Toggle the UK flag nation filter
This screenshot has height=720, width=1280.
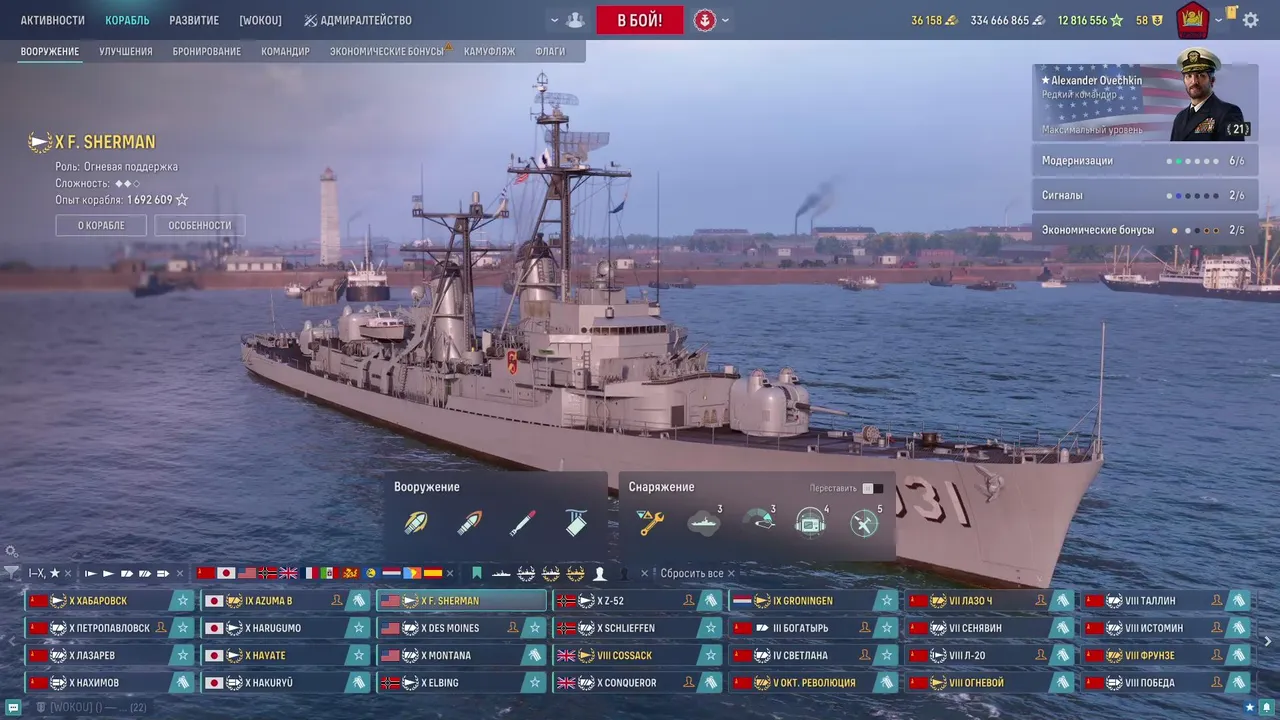tap(288, 573)
